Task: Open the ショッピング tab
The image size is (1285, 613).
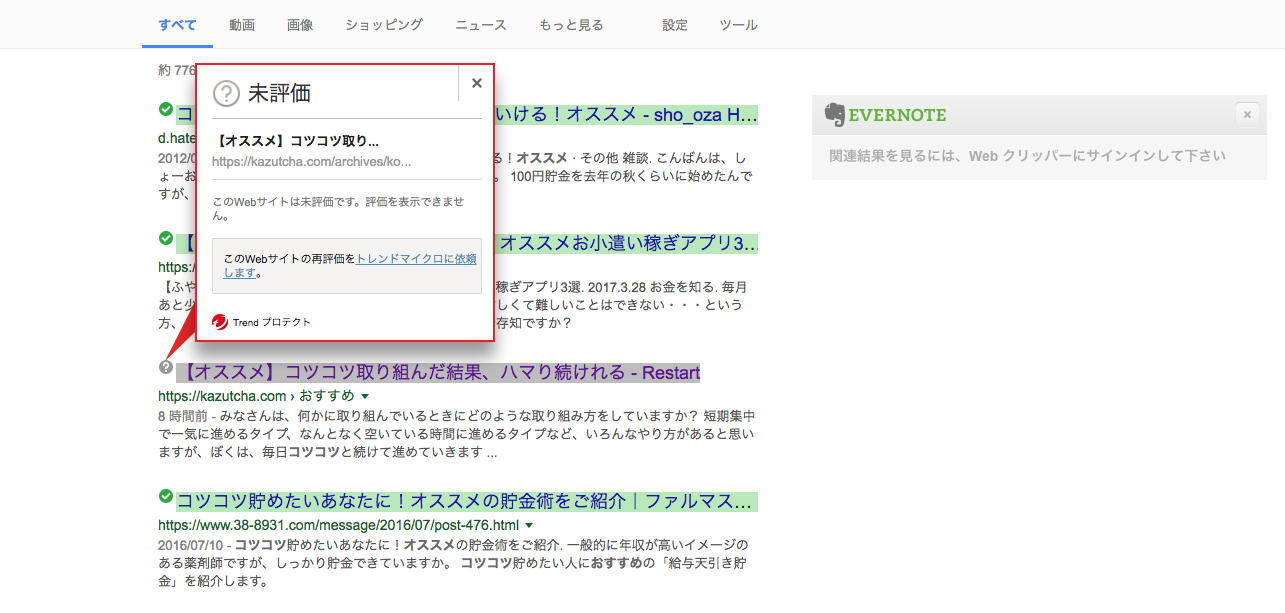Action: coord(384,25)
